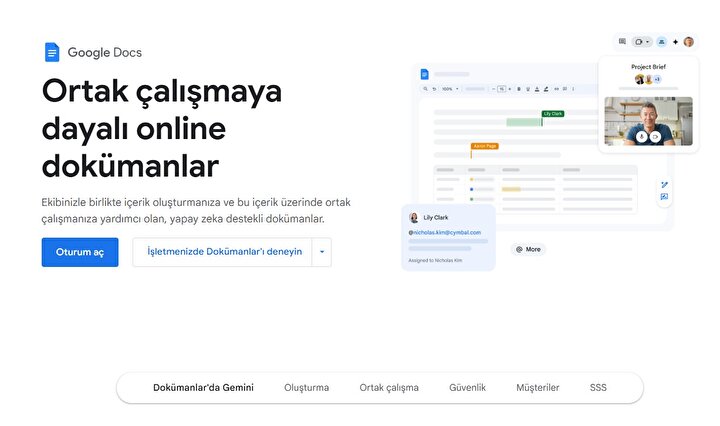This screenshot has width=720, height=426.
Task: Click the image icon below the pen icon
Action: click(x=664, y=197)
